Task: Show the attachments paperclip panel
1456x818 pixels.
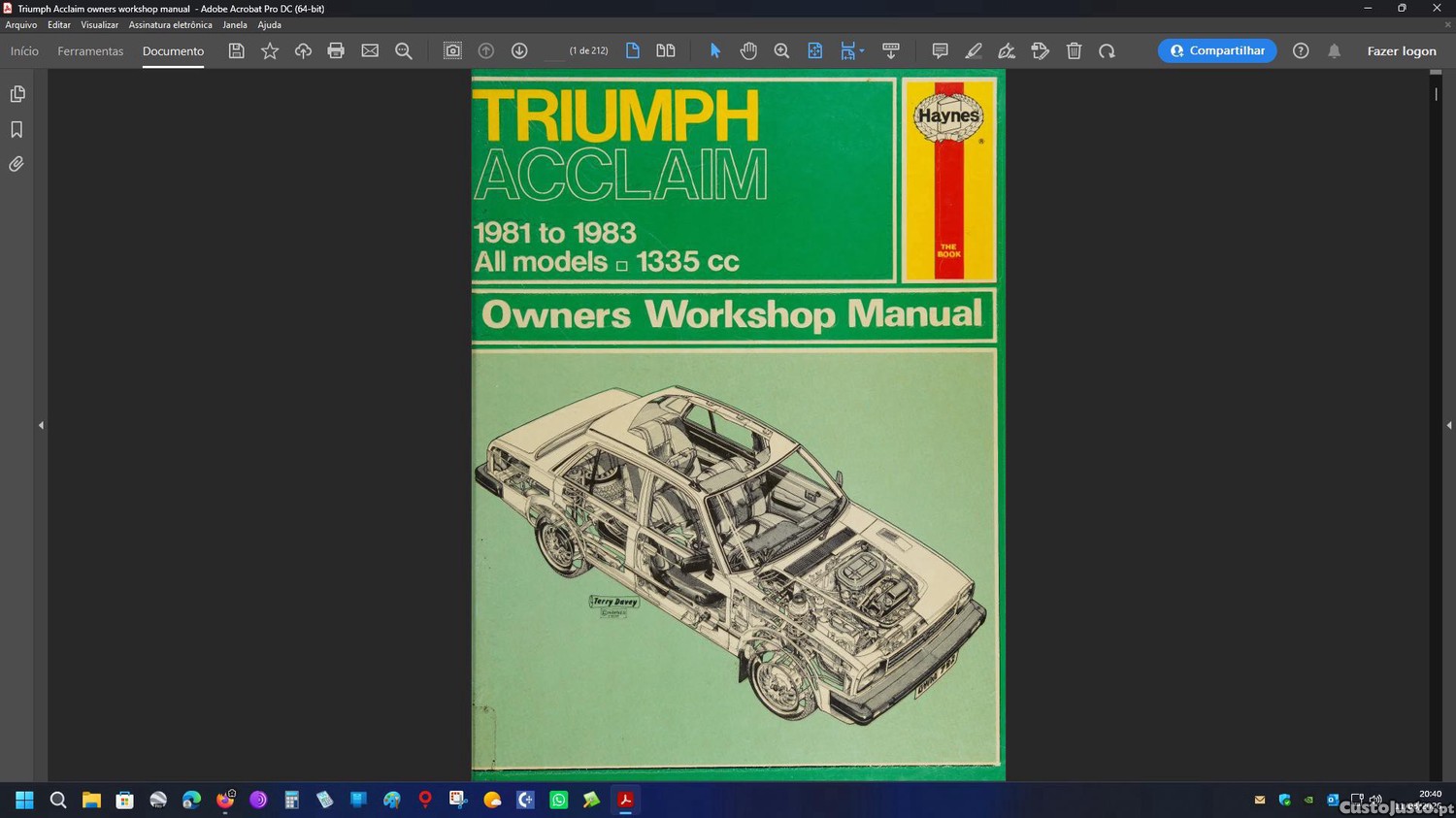Action: [17, 164]
